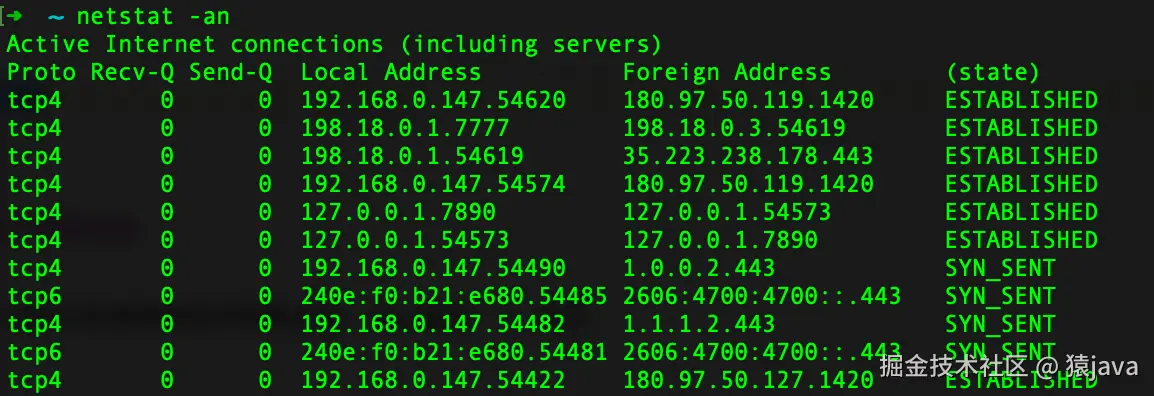Select local address 240e:f0:b21:e680.54485
The height and width of the screenshot is (396, 1154).
pyautogui.click(x=454, y=296)
